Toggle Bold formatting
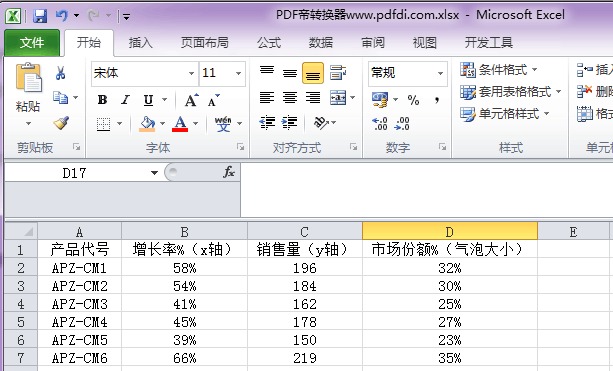This screenshot has height=371, width=613. (x=102, y=100)
